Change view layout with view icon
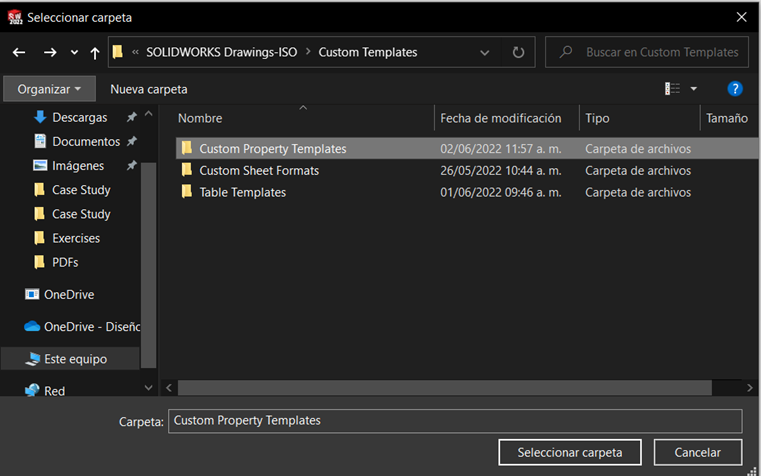761x476 pixels. (673, 89)
